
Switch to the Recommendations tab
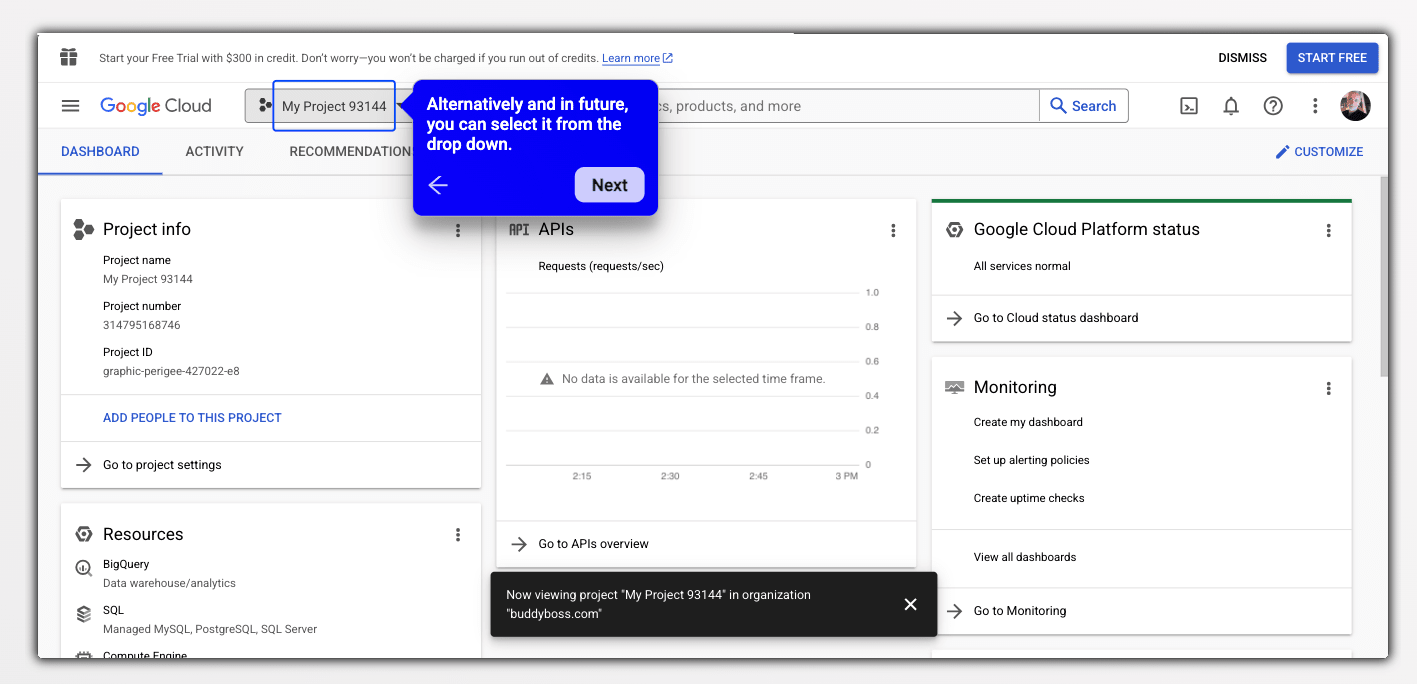[x=350, y=152]
